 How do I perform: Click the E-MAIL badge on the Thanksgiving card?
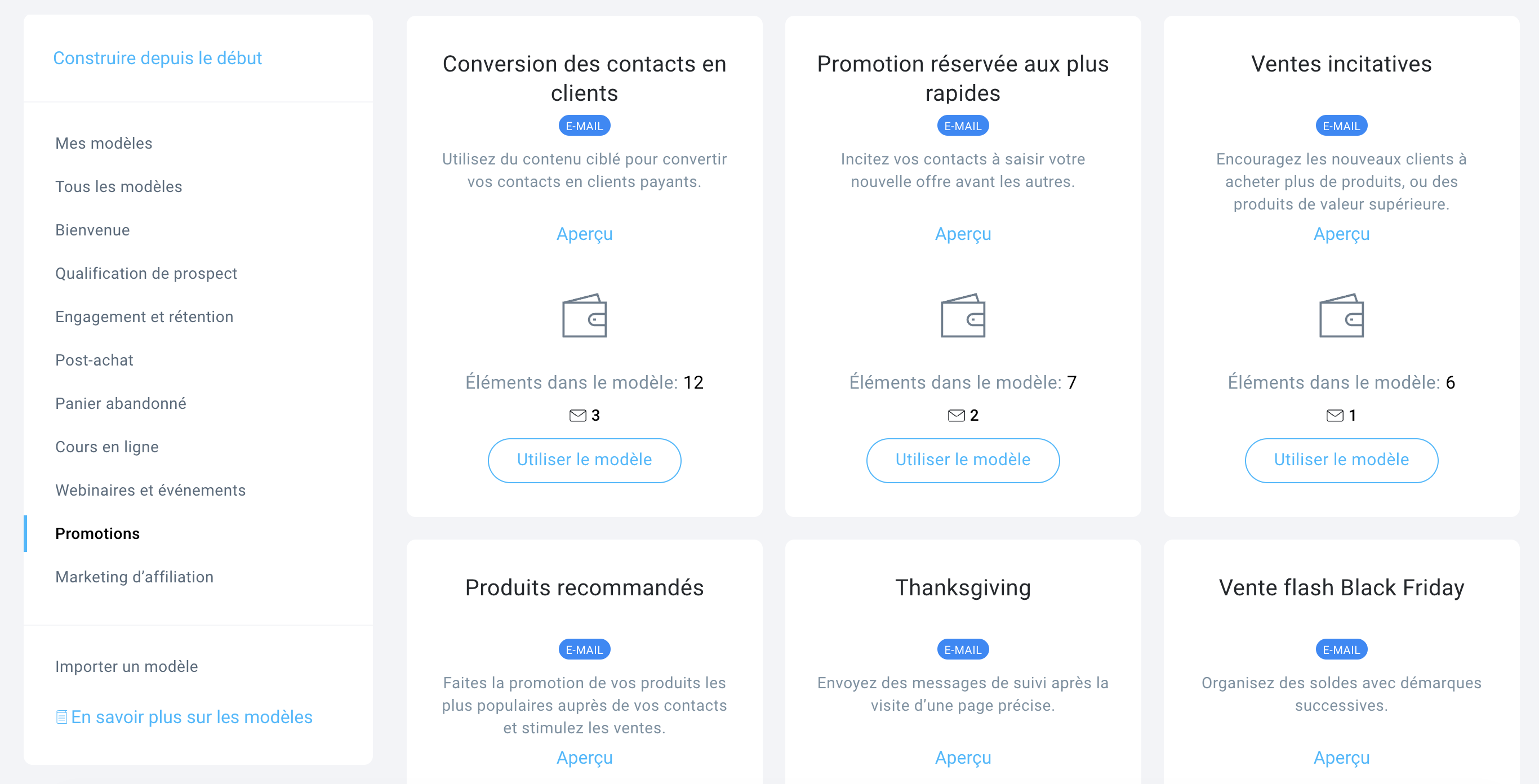[963, 649]
